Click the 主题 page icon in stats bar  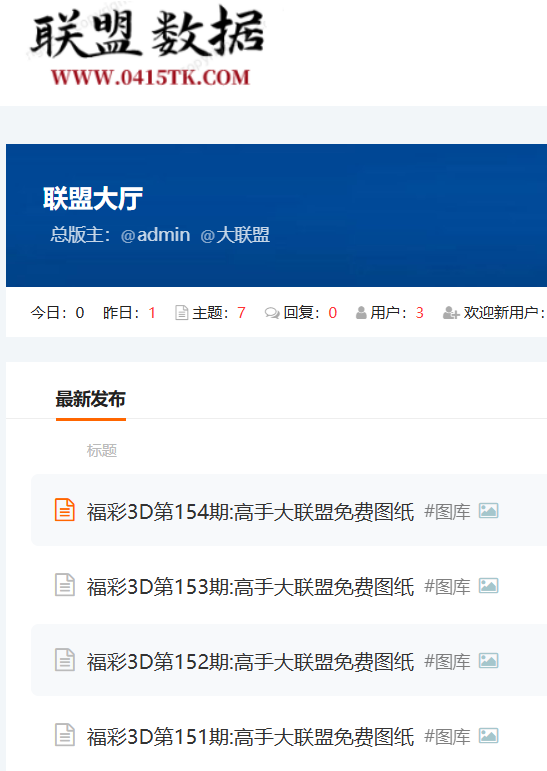coord(182,313)
